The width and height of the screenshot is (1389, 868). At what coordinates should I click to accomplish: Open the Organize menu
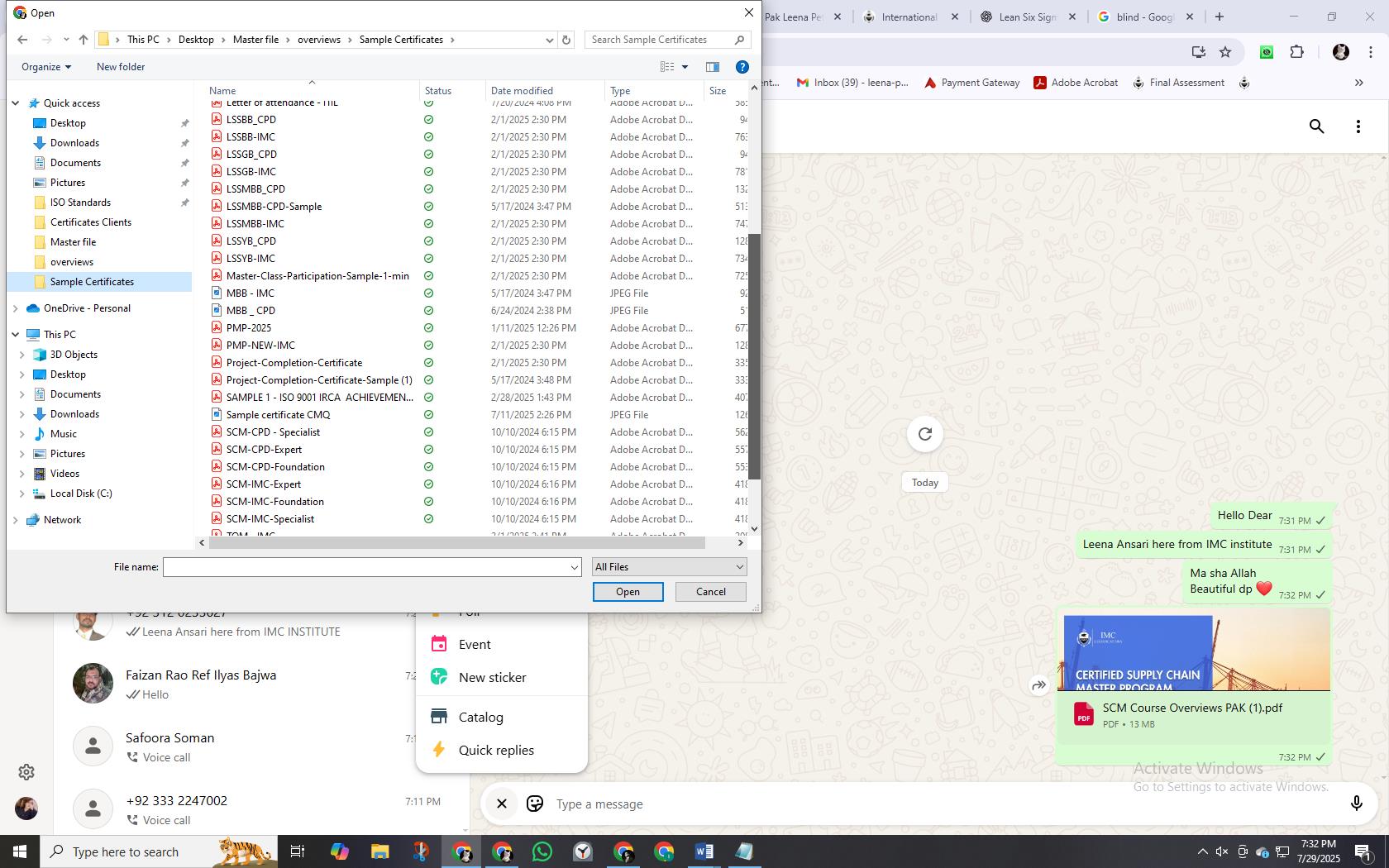point(46,67)
